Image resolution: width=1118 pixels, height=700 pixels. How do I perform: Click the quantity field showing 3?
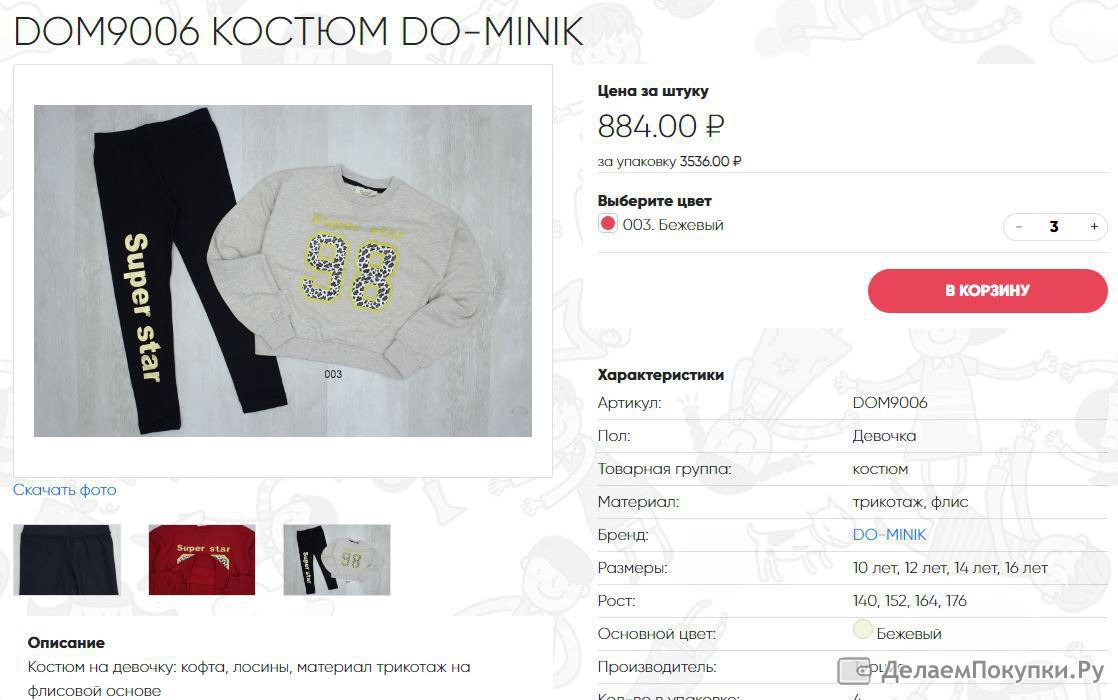pos(1054,226)
